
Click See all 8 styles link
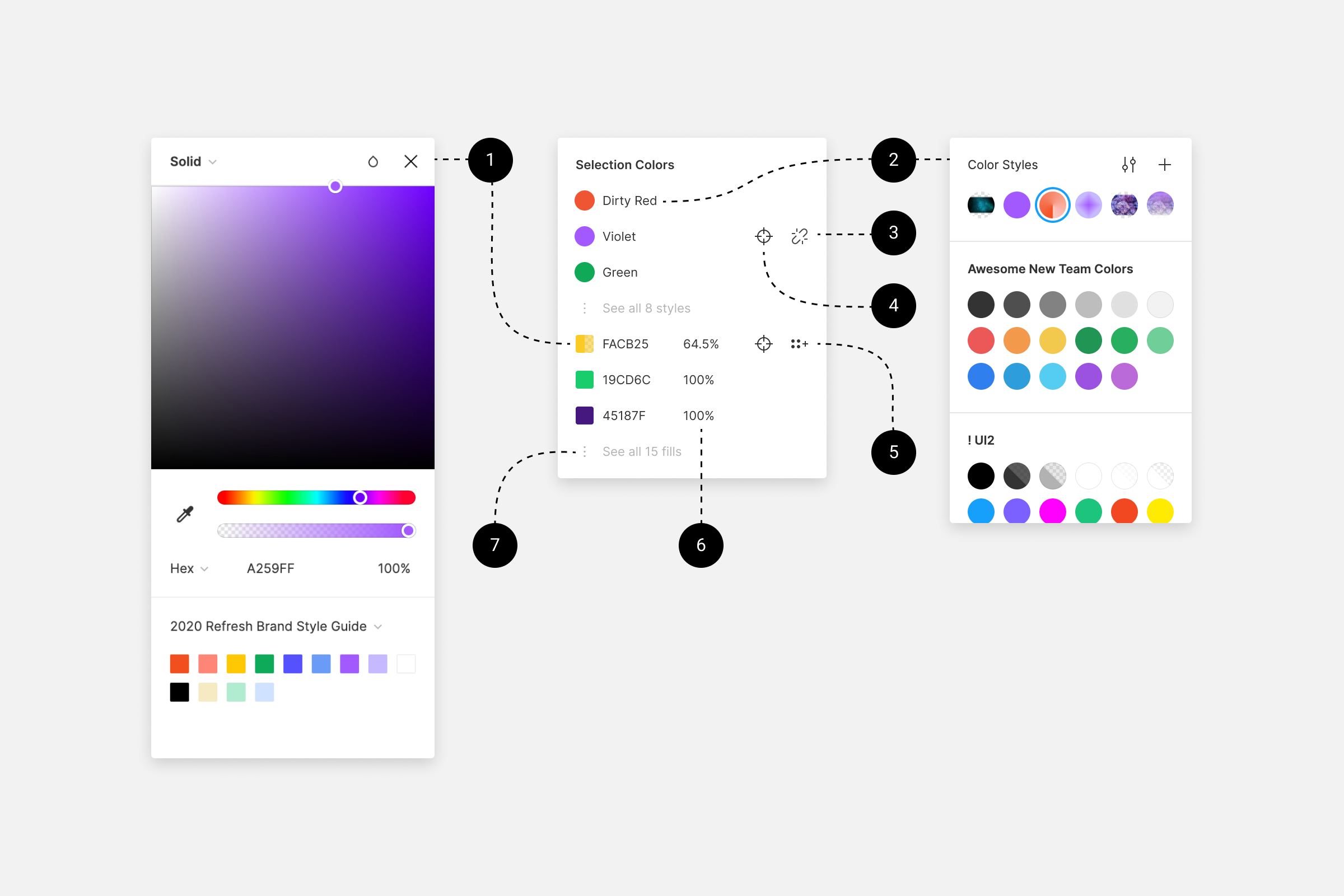[x=640, y=308]
